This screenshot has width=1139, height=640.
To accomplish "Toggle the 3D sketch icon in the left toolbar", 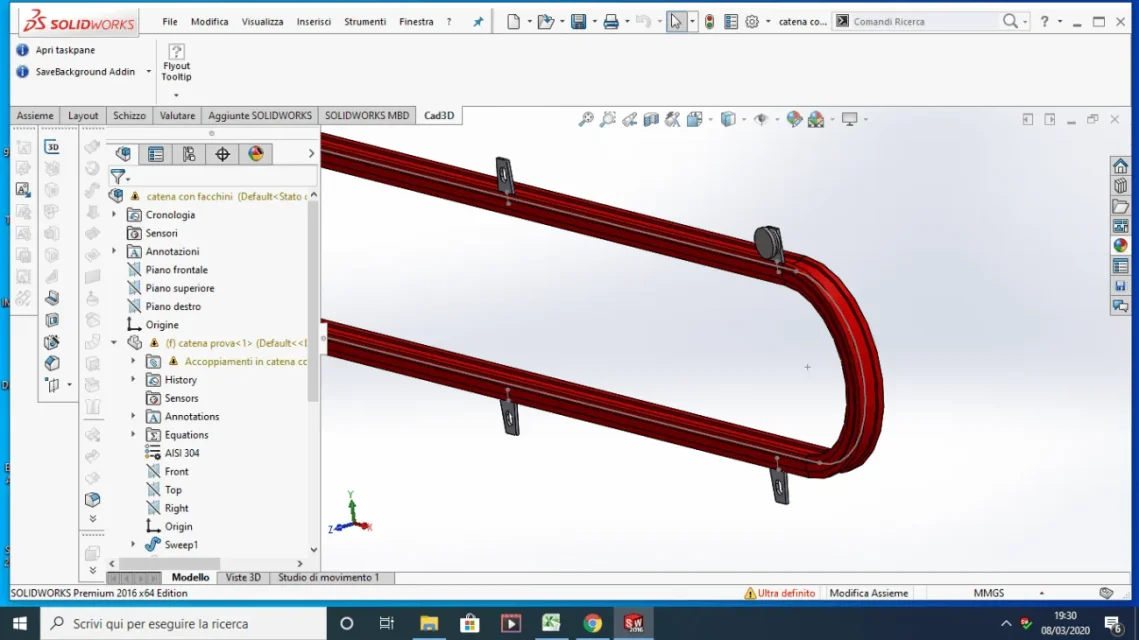I will tap(52, 147).
